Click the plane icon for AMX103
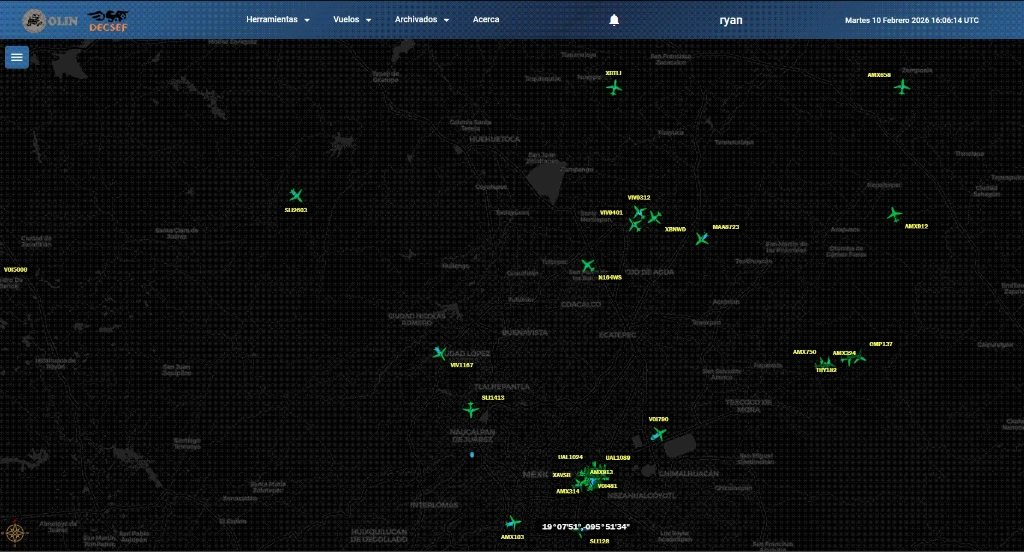 (513, 523)
